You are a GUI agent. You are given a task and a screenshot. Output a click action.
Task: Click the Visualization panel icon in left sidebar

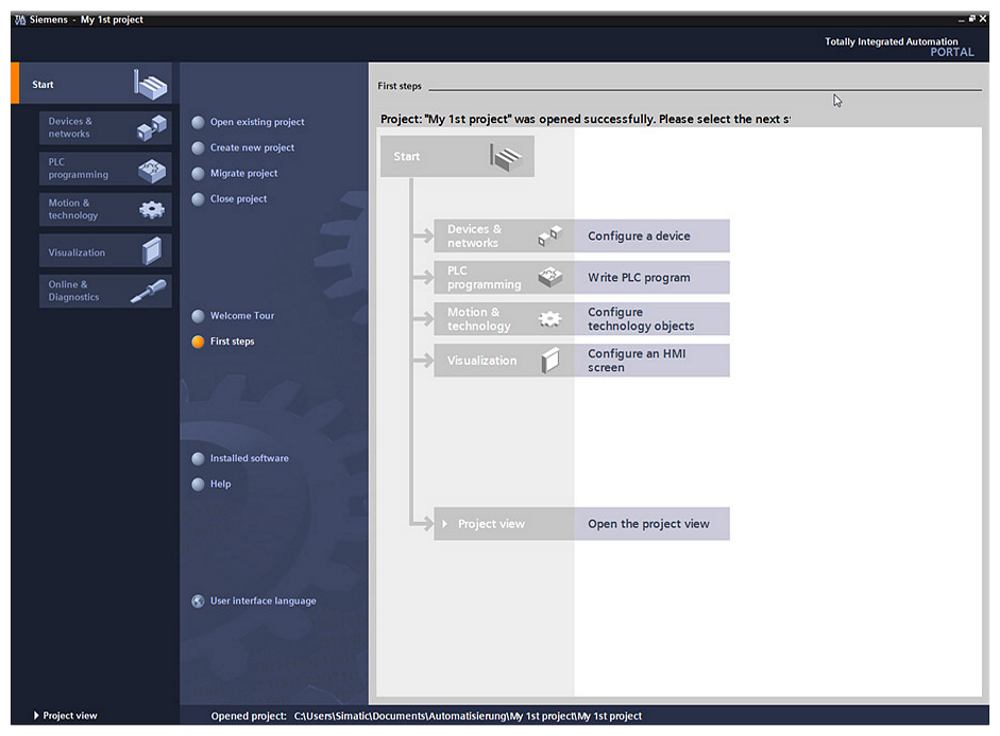pyautogui.click(x=152, y=251)
